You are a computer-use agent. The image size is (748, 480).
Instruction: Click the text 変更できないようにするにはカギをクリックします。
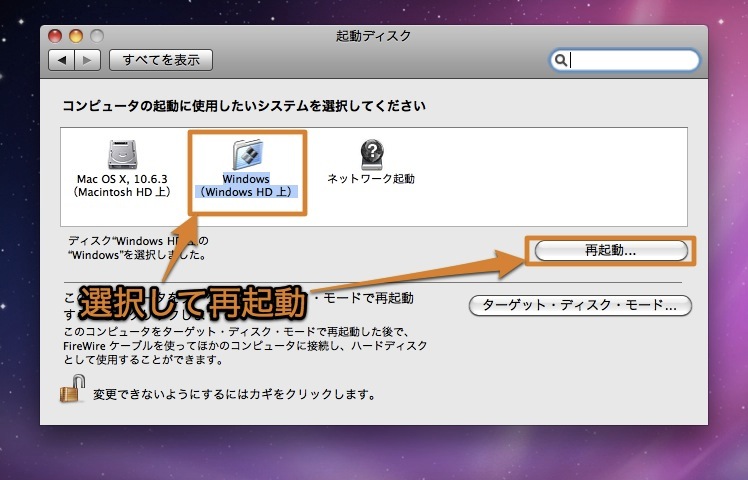pyautogui.click(x=235, y=394)
